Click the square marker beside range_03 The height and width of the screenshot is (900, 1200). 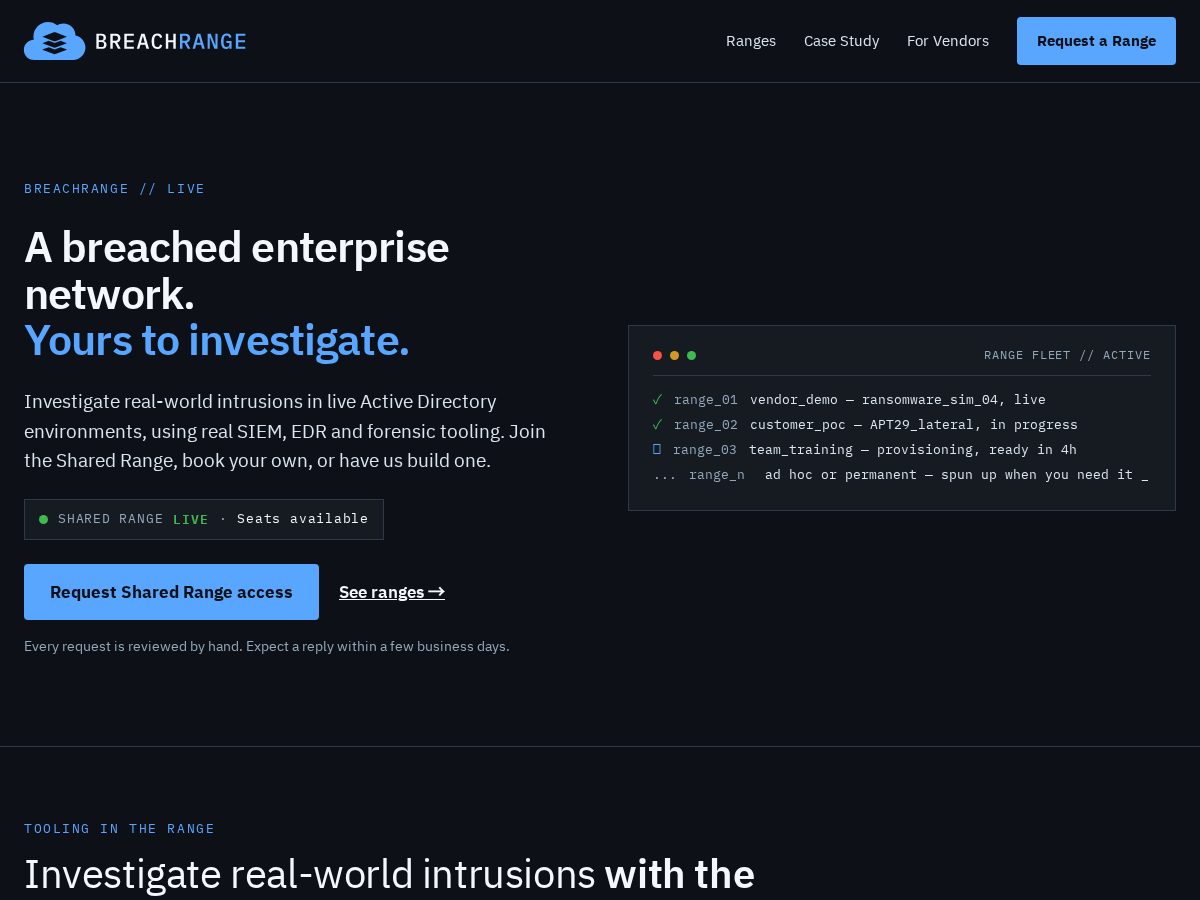(x=657, y=450)
